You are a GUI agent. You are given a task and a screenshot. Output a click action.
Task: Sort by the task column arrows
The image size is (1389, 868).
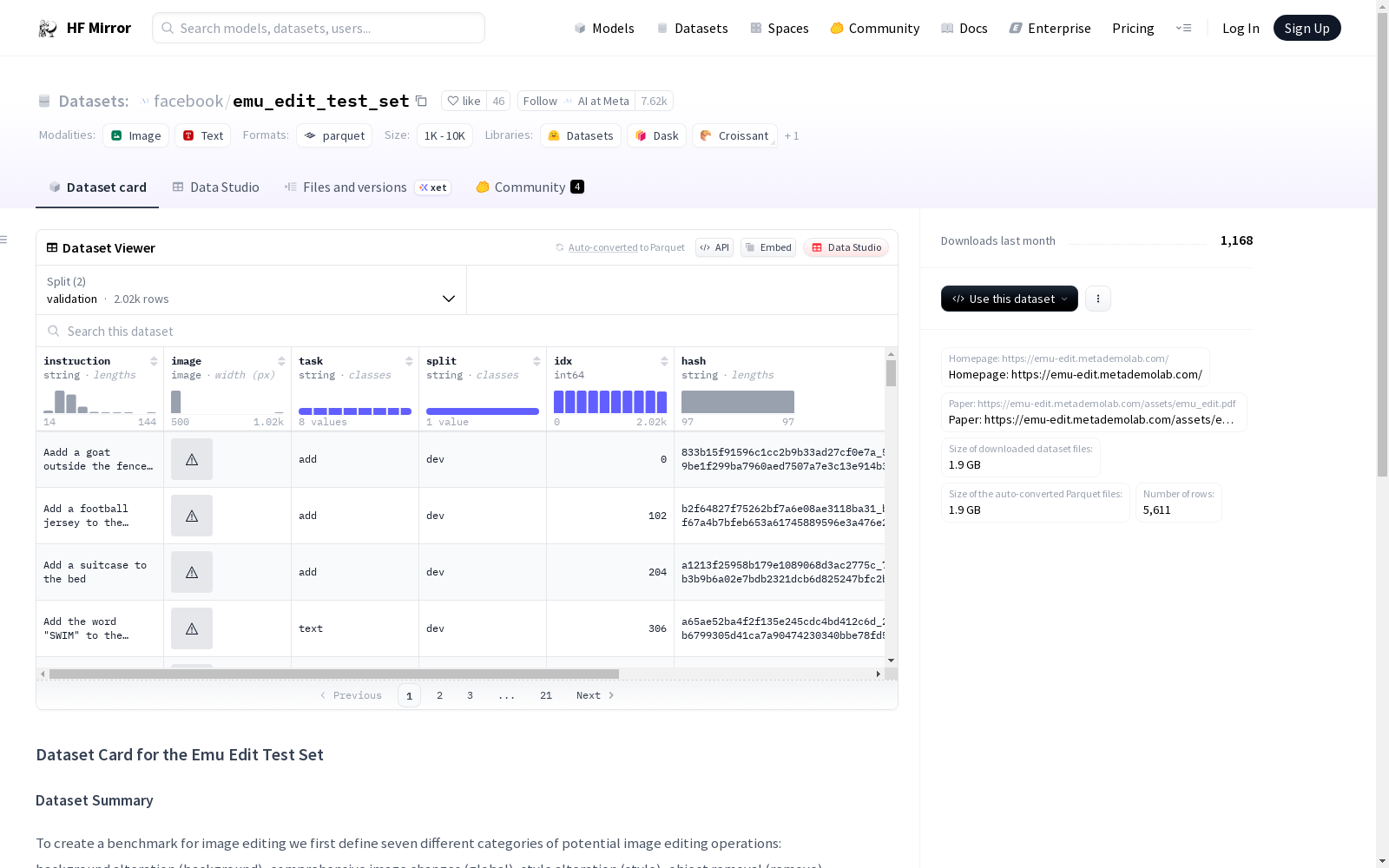click(409, 361)
